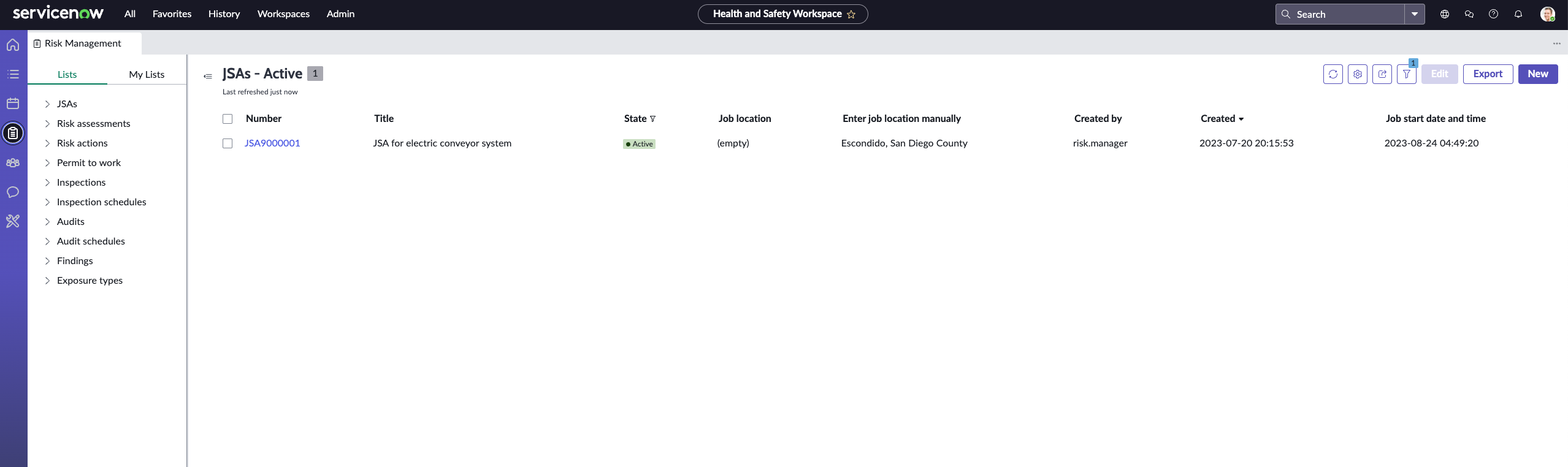Switch to the My Lists tab
Screen dimensions: 1568x467
(x=147, y=74)
